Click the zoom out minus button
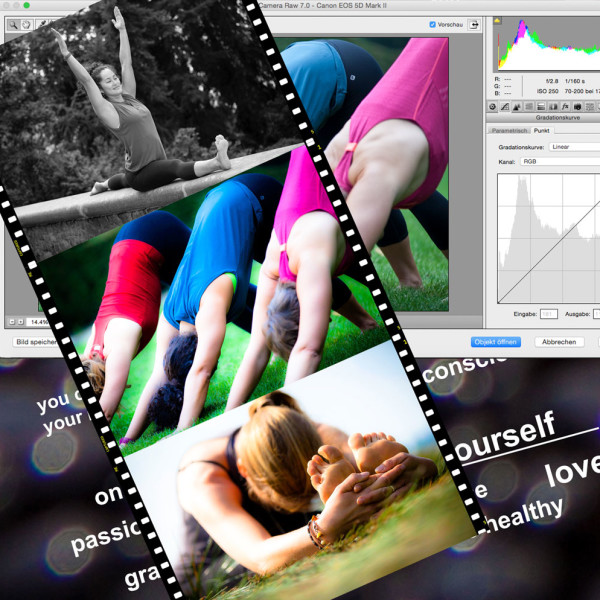Image resolution: width=600 pixels, height=600 pixels. click(x=12, y=322)
